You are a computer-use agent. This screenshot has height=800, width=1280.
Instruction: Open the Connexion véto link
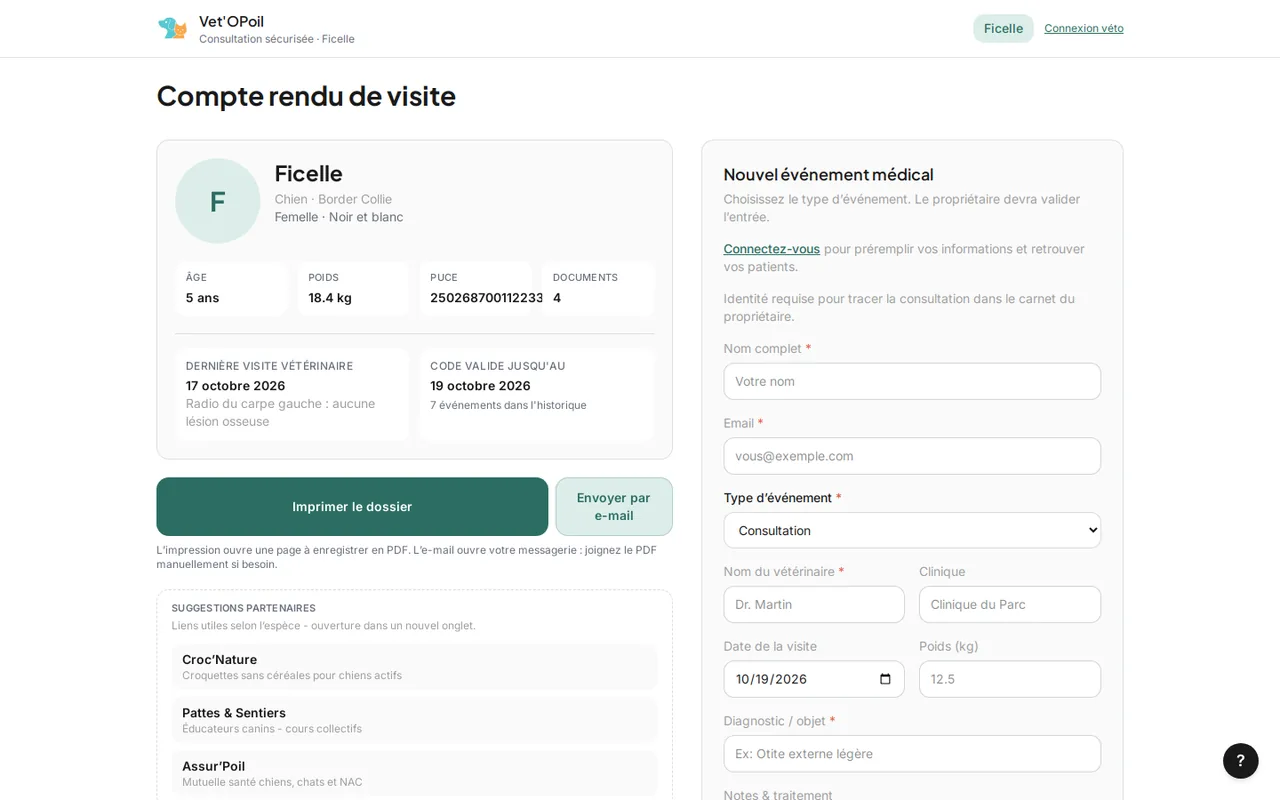pyautogui.click(x=1084, y=28)
